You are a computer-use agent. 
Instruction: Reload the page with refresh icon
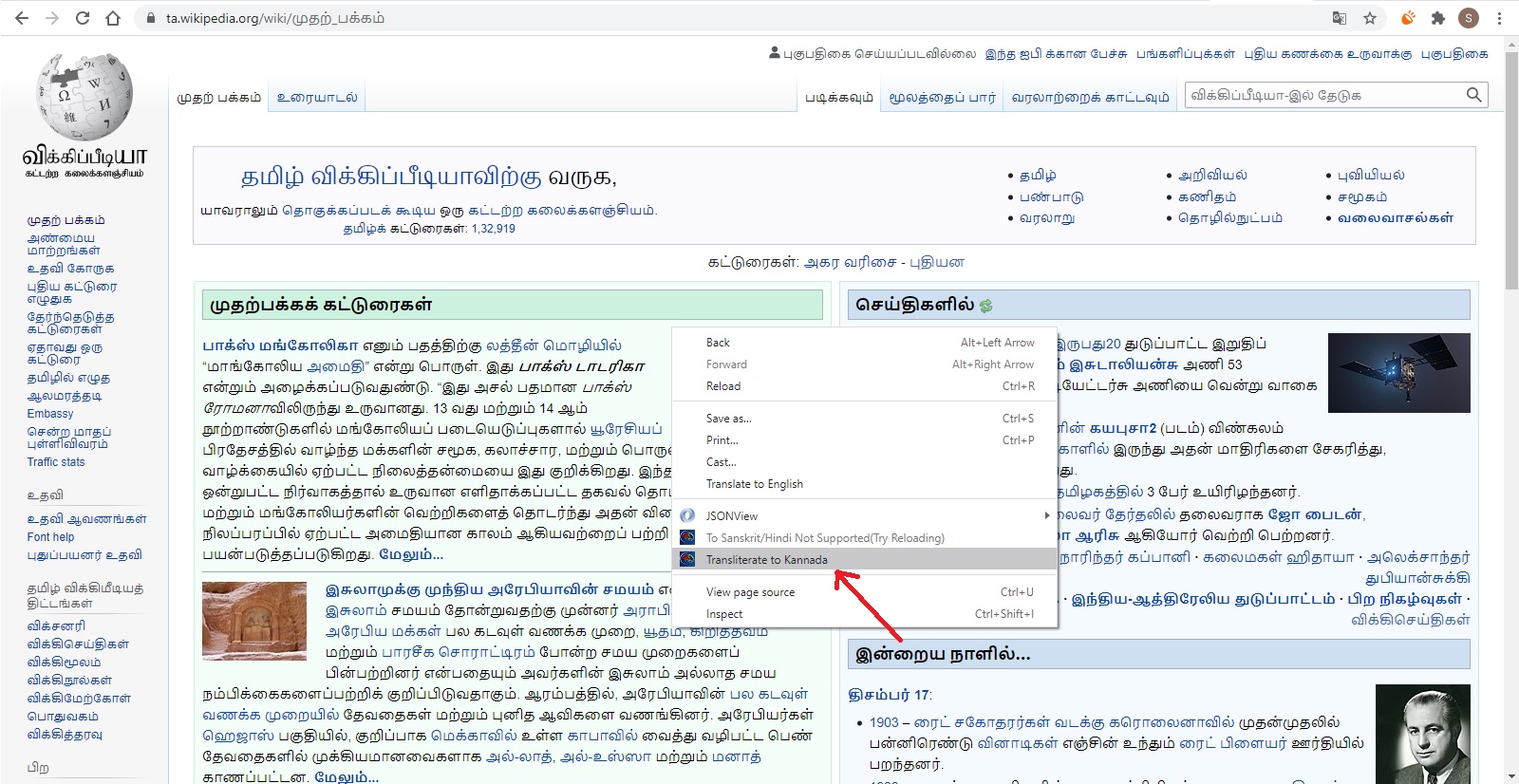[83, 18]
